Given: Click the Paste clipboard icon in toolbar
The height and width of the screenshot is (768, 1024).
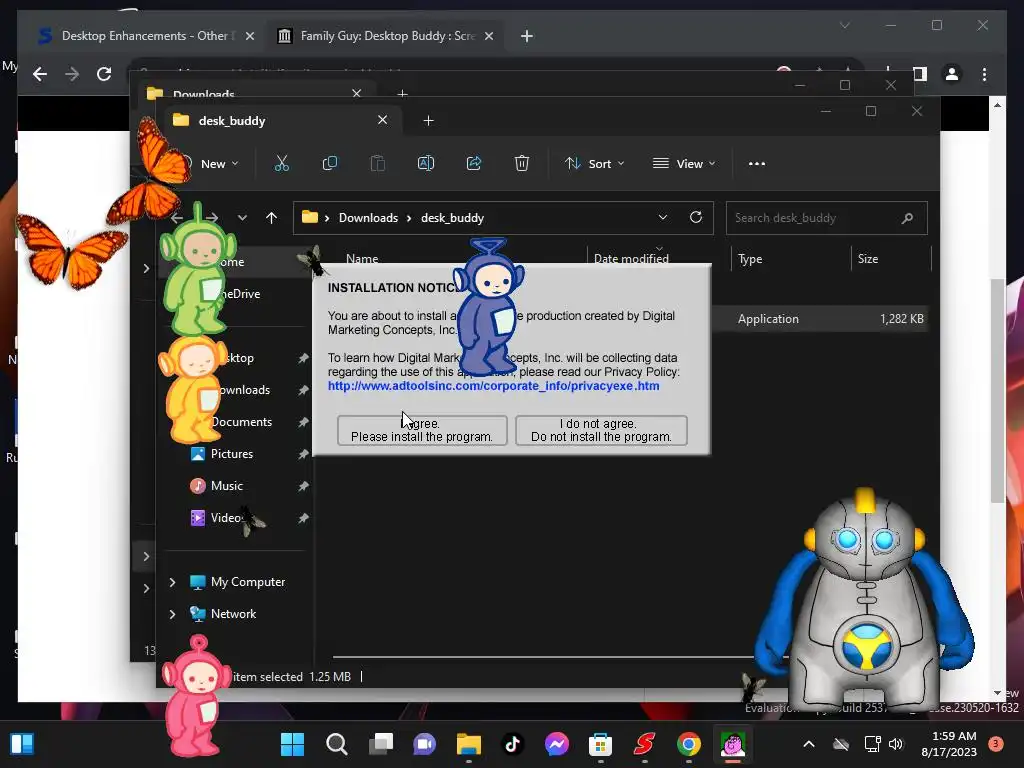Looking at the screenshot, I should pos(377,163).
